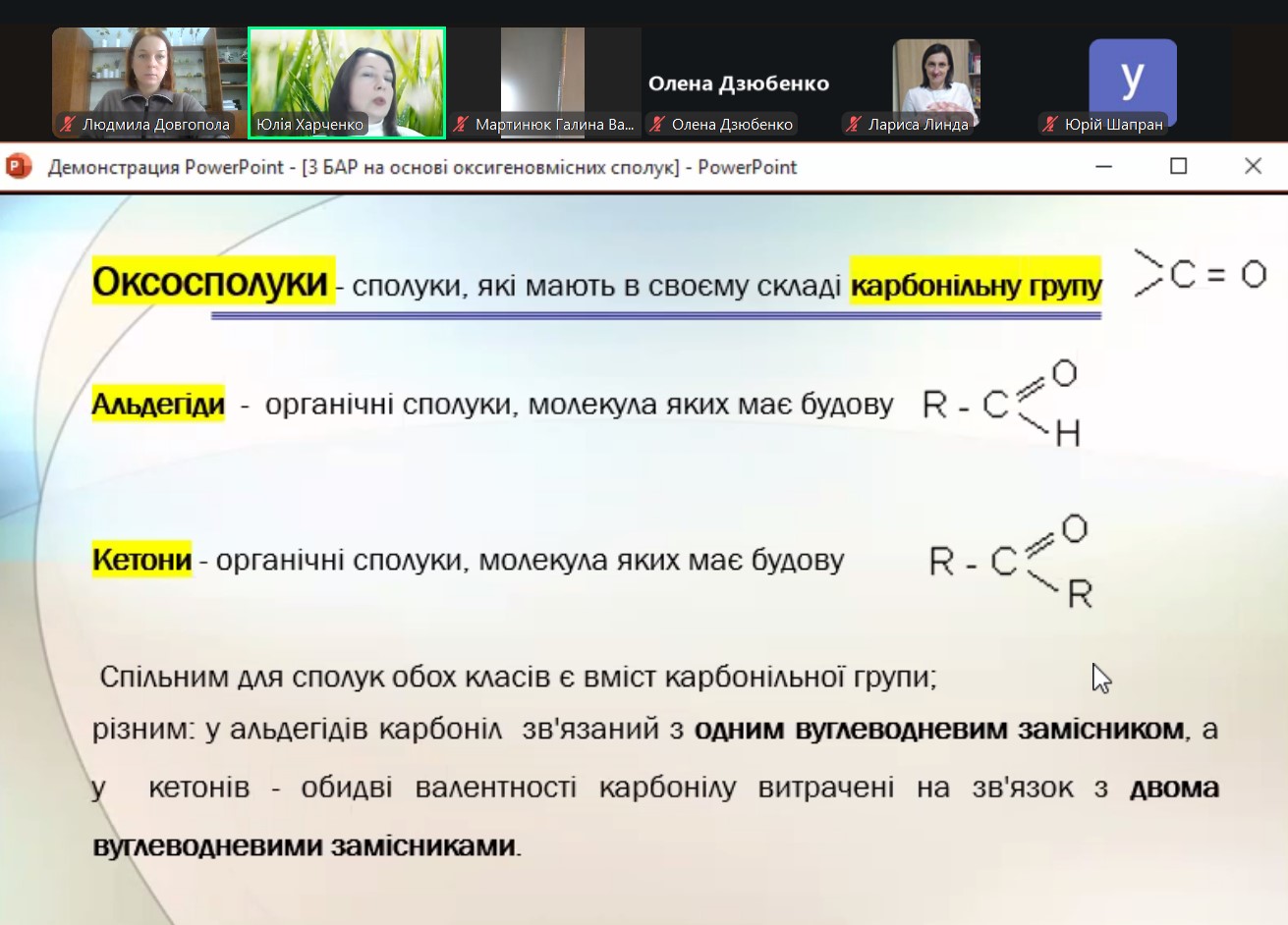This screenshot has width=1288, height=925.
Task: Click the muted mic icon next to Юрій Шапран
Action: [x=1050, y=125]
